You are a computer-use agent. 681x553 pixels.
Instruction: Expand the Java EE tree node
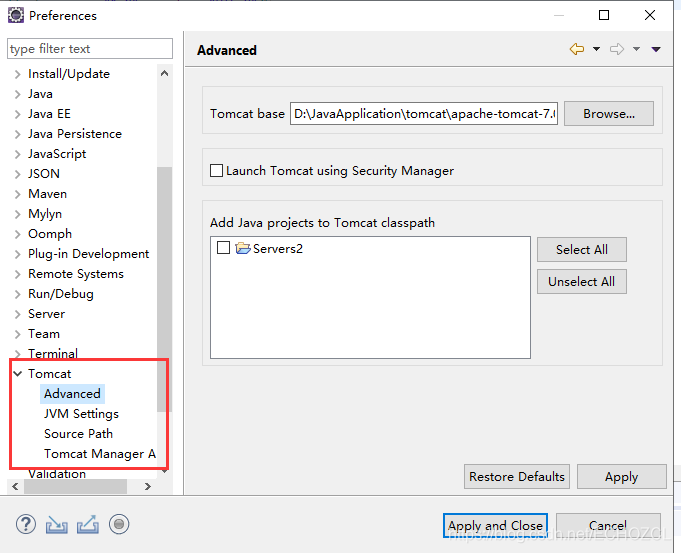[17, 114]
